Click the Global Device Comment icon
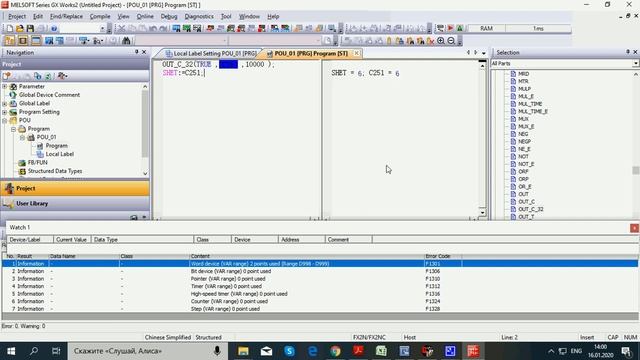The width and height of the screenshot is (640, 360). coord(13,95)
